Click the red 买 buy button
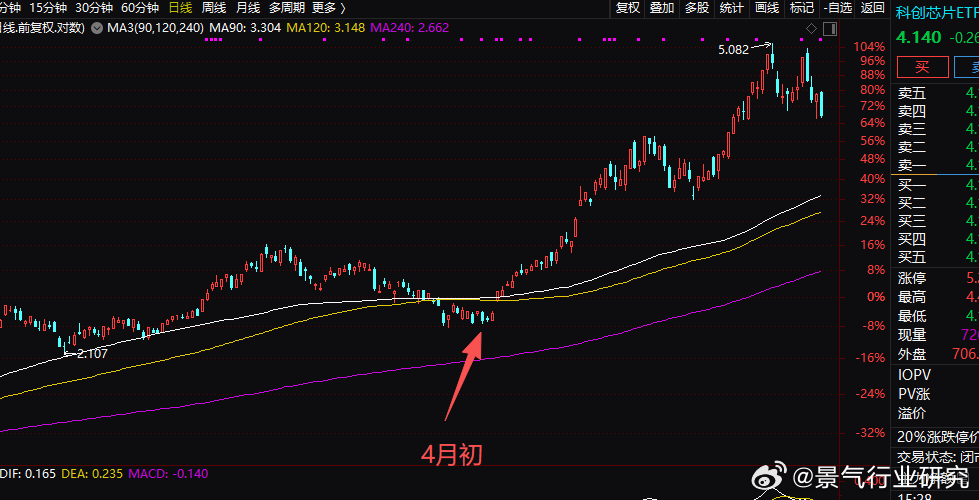 click(x=922, y=67)
